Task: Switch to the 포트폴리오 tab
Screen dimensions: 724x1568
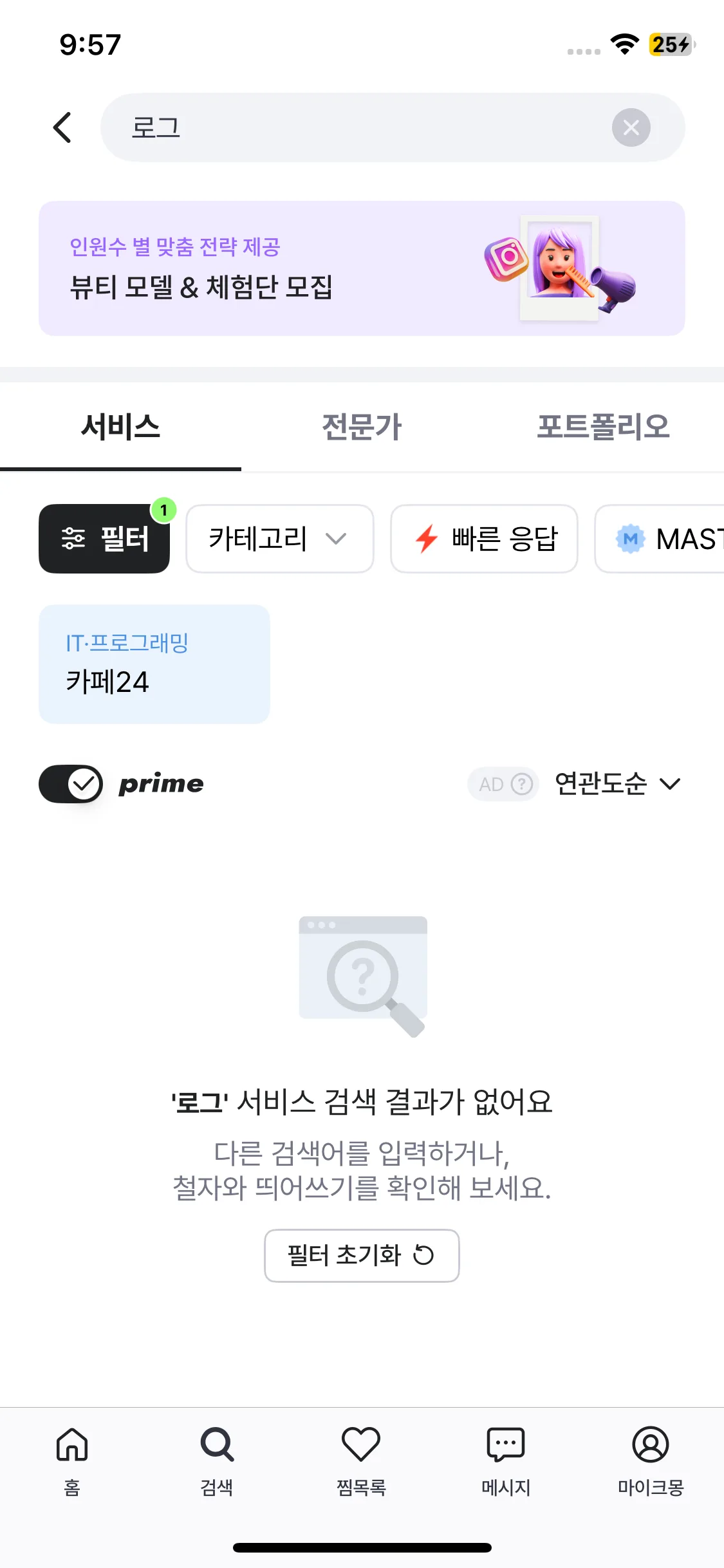Action: point(603,427)
